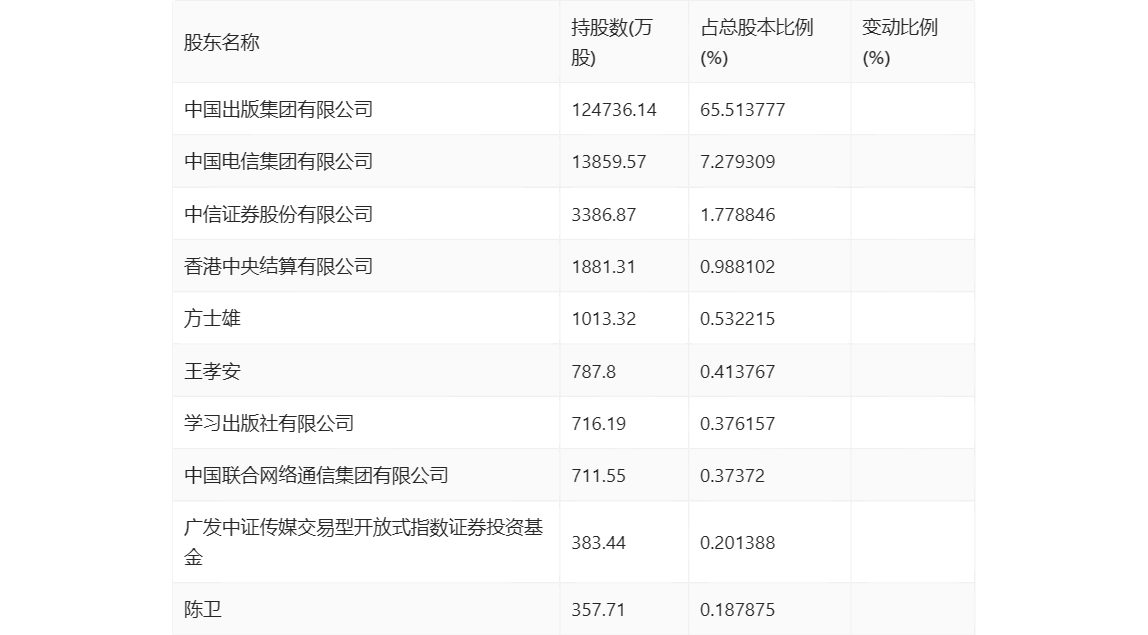Select 中国出版集团有限公司 shareholder name
The height and width of the screenshot is (635, 1148).
click(x=278, y=109)
